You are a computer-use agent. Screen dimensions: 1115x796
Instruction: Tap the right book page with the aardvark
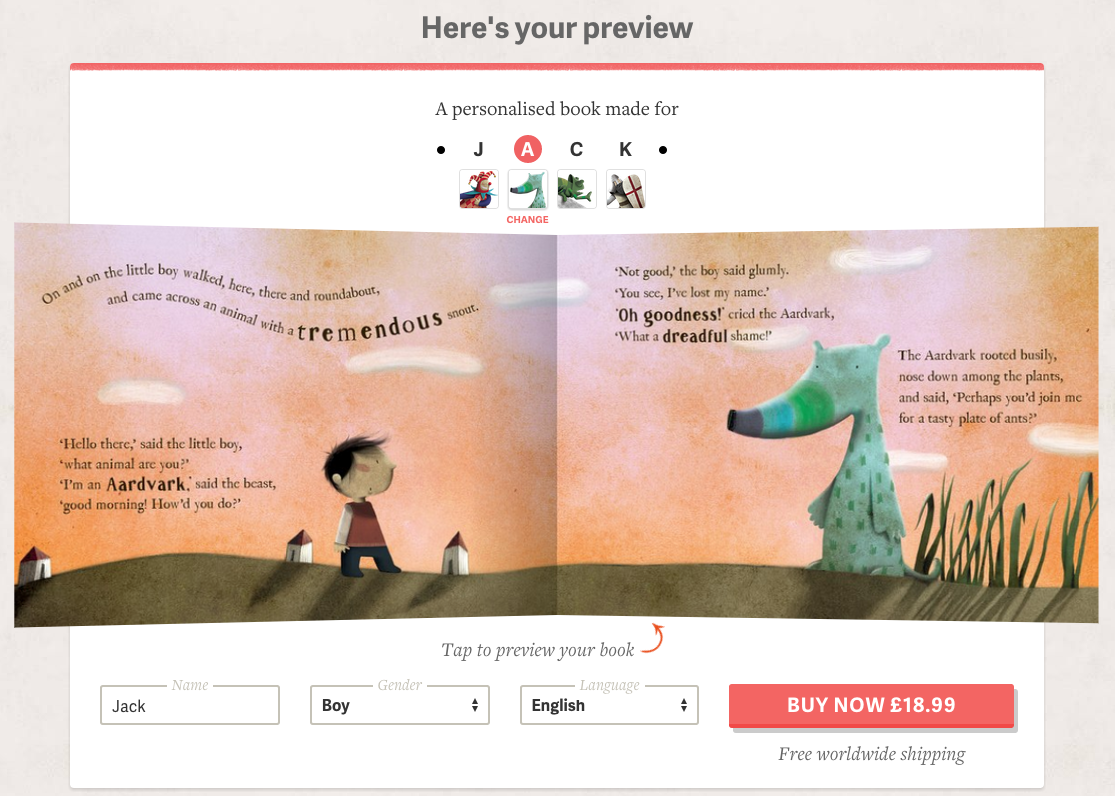[x=828, y=425]
